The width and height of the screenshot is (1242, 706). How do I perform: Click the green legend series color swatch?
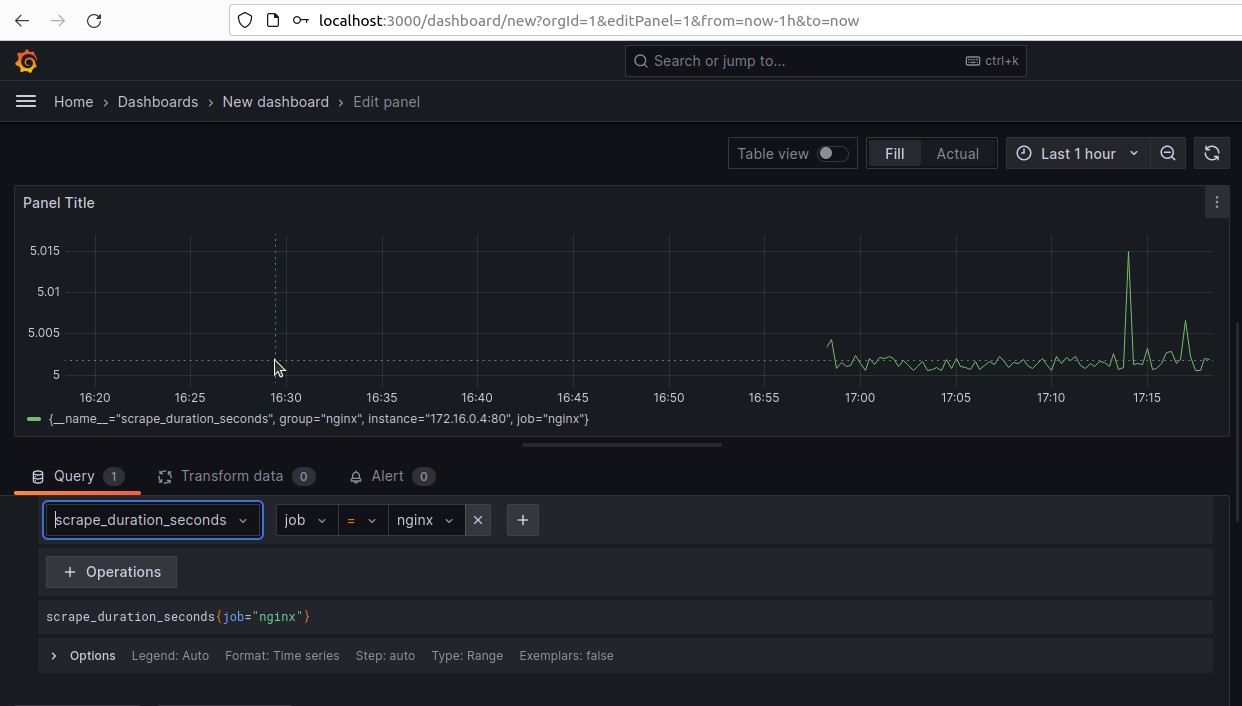click(34, 419)
